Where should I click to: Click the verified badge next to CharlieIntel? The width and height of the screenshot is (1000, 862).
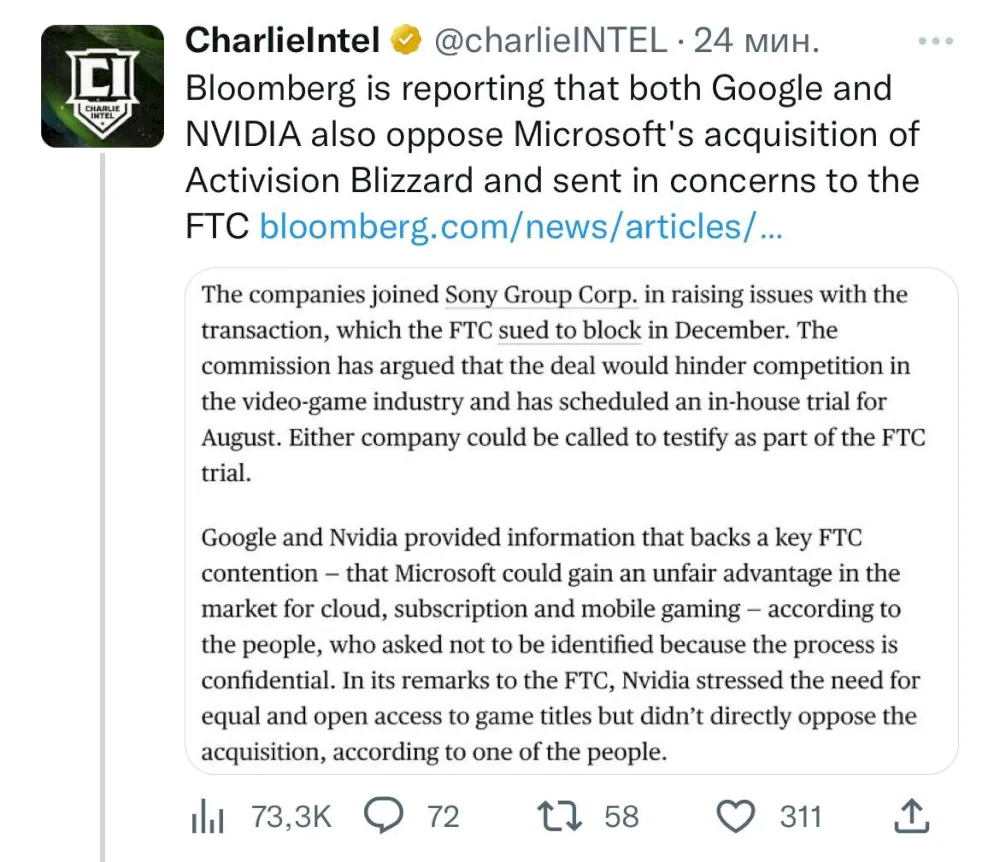pyautogui.click(x=406, y=40)
